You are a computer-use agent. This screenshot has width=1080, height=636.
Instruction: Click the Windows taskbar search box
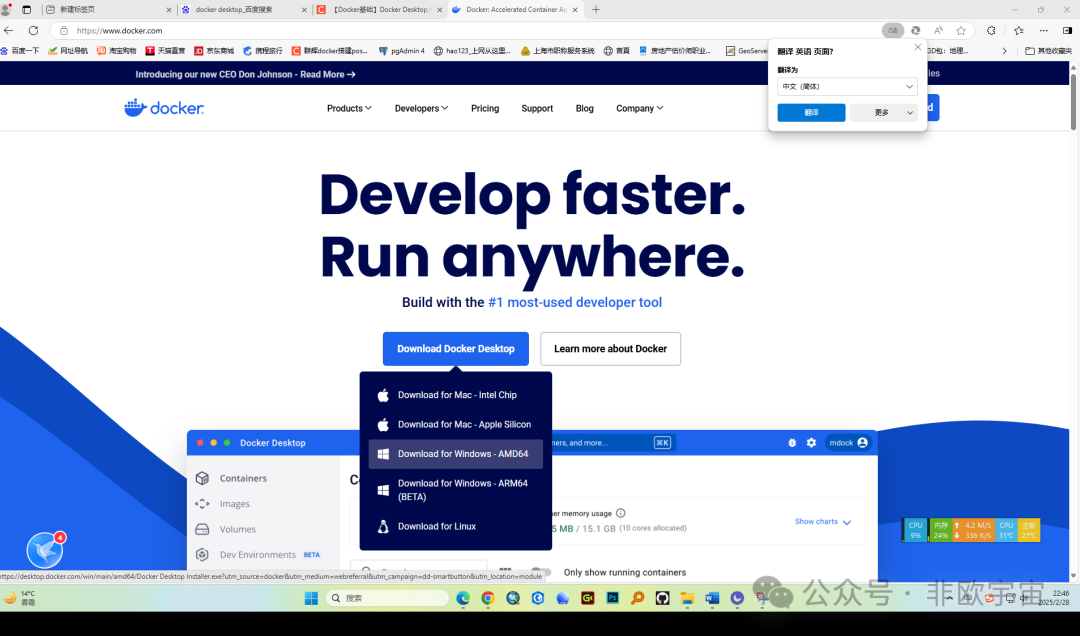click(386, 598)
